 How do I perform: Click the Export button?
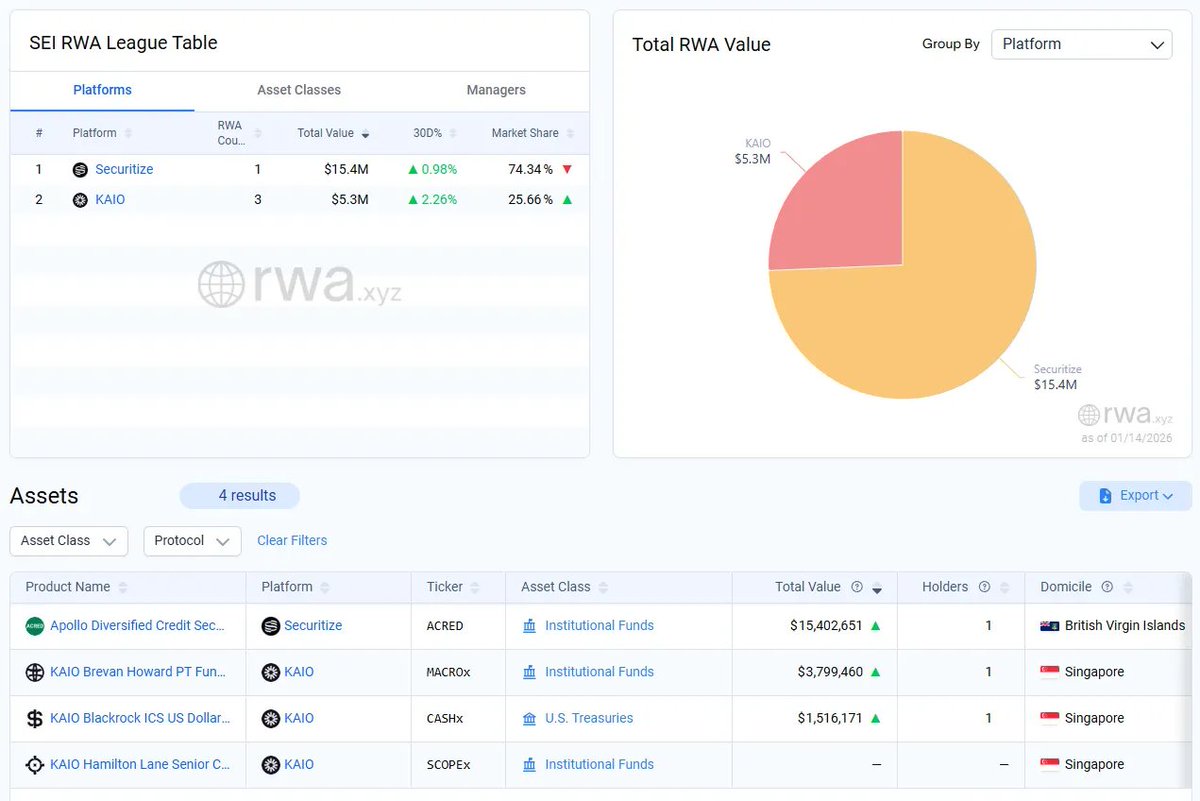1135,496
